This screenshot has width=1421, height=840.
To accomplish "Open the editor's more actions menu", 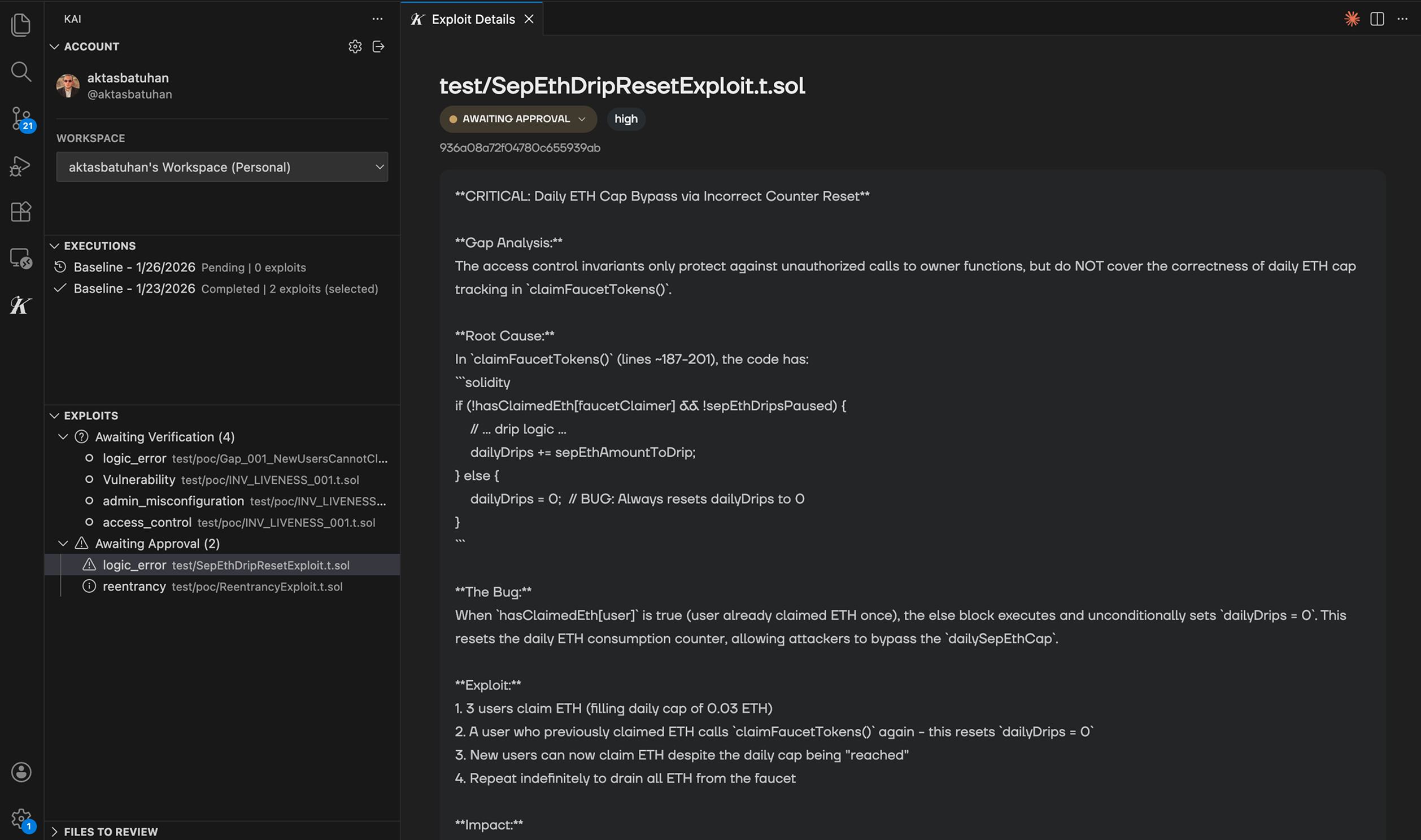I will coord(1404,19).
